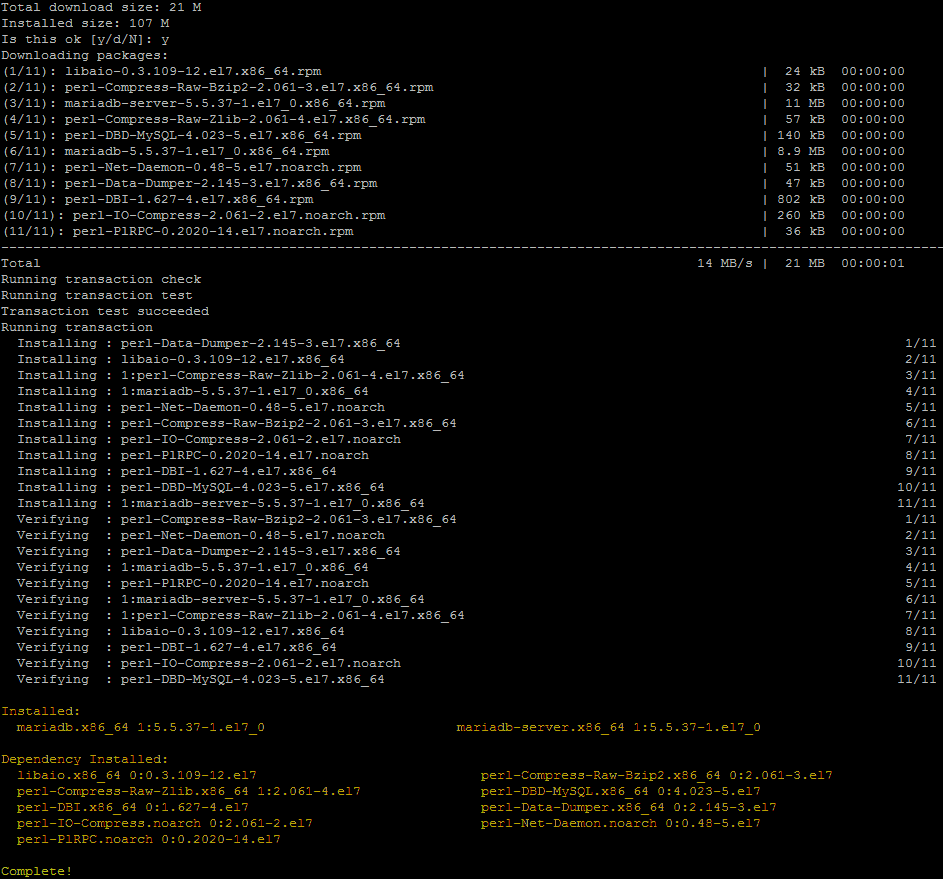
Task: Click the 'Installed:' heading
Action: coord(41,711)
